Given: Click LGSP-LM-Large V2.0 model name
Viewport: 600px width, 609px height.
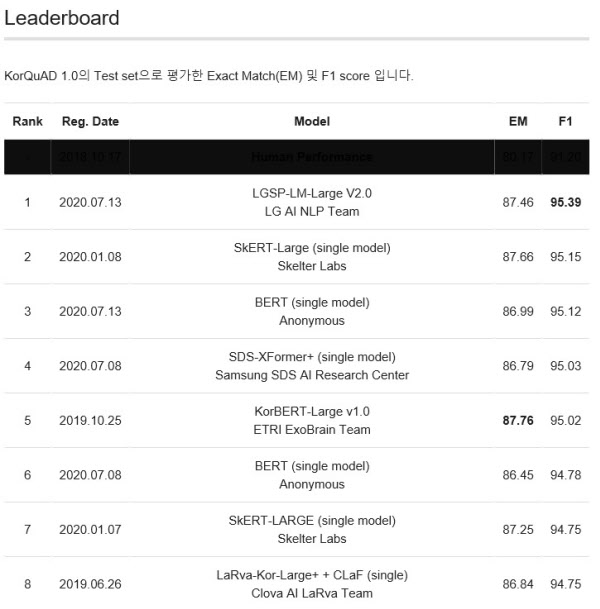Looking at the screenshot, I should pyautogui.click(x=312, y=193).
